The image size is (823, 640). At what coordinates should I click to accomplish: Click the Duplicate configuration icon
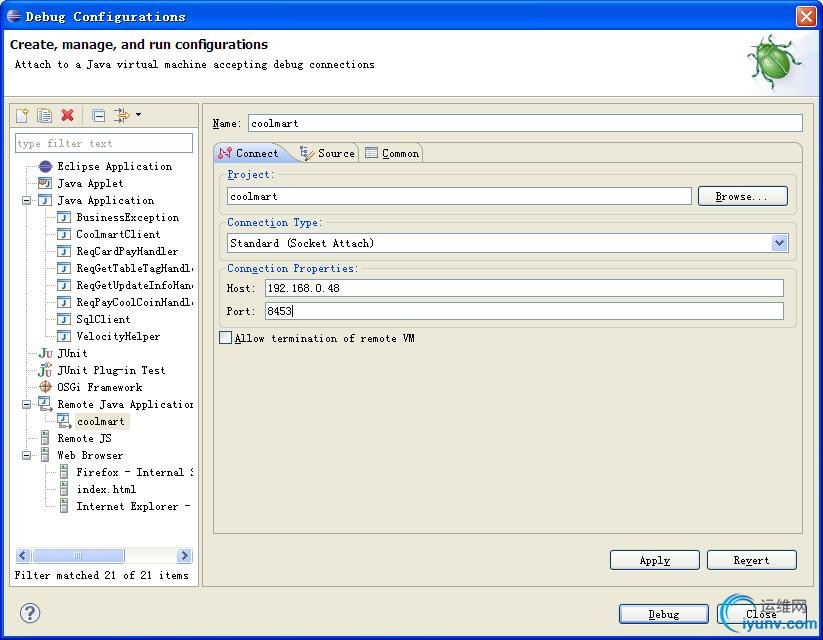[45, 116]
